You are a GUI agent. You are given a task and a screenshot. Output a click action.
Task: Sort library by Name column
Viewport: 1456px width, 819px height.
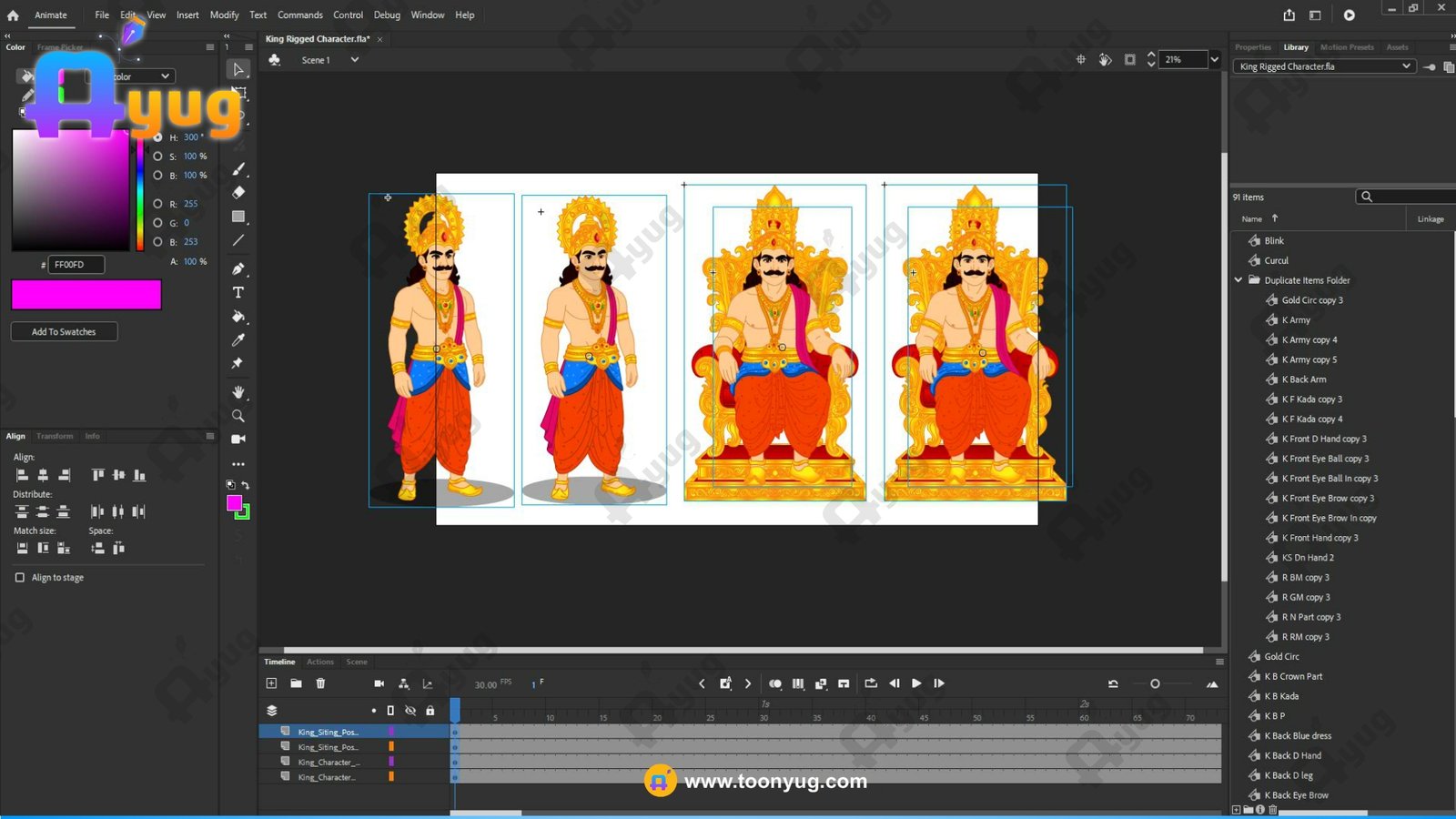(x=1252, y=218)
